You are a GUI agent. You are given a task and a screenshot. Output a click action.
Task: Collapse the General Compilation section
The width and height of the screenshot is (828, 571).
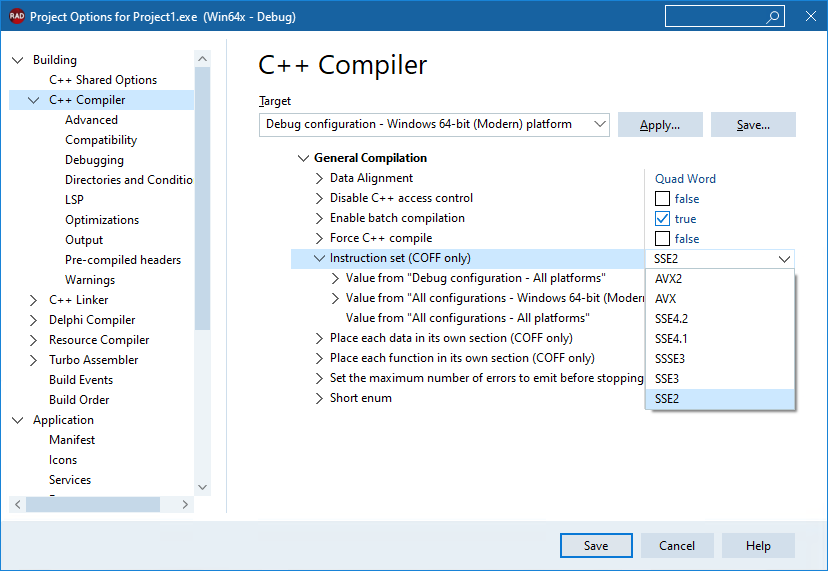point(303,158)
